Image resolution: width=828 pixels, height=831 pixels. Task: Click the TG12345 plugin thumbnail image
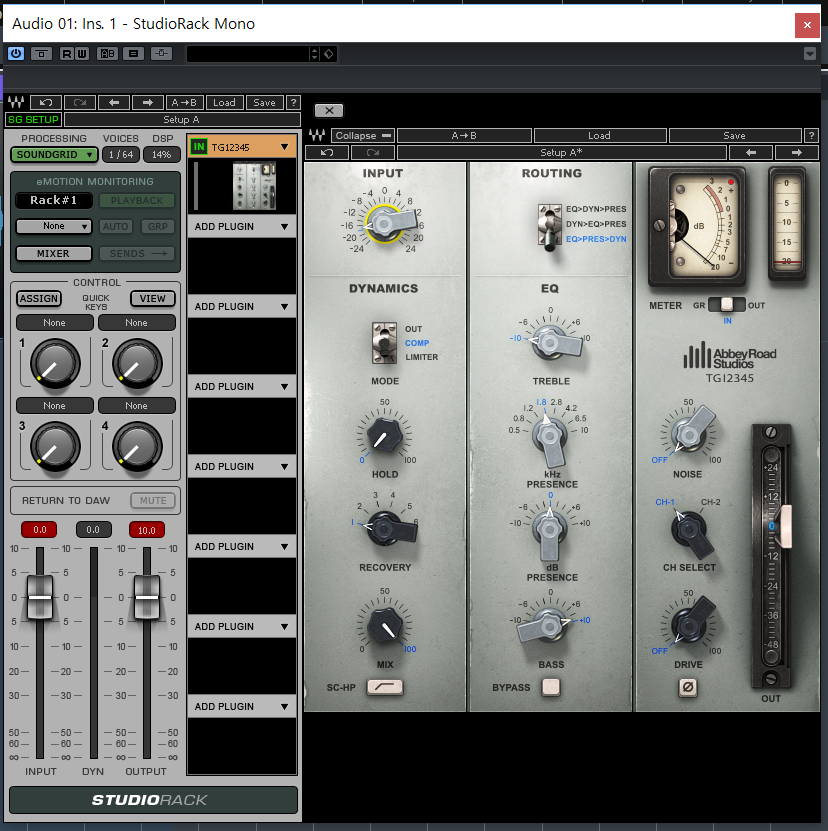point(254,185)
